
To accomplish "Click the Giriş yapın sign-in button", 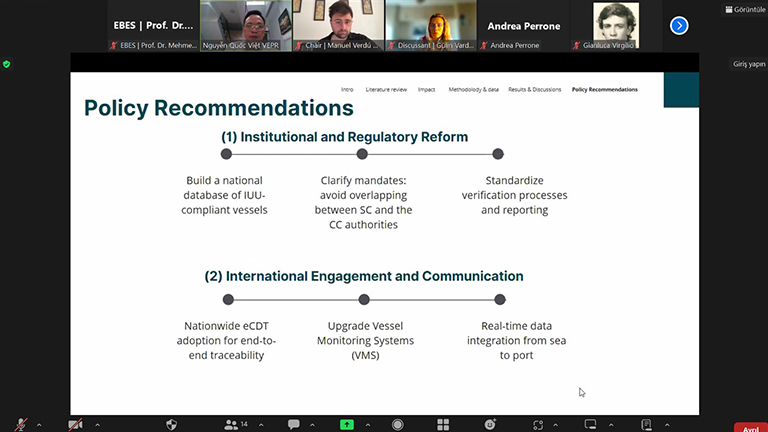I will pyautogui.click(x=748, y=64).
